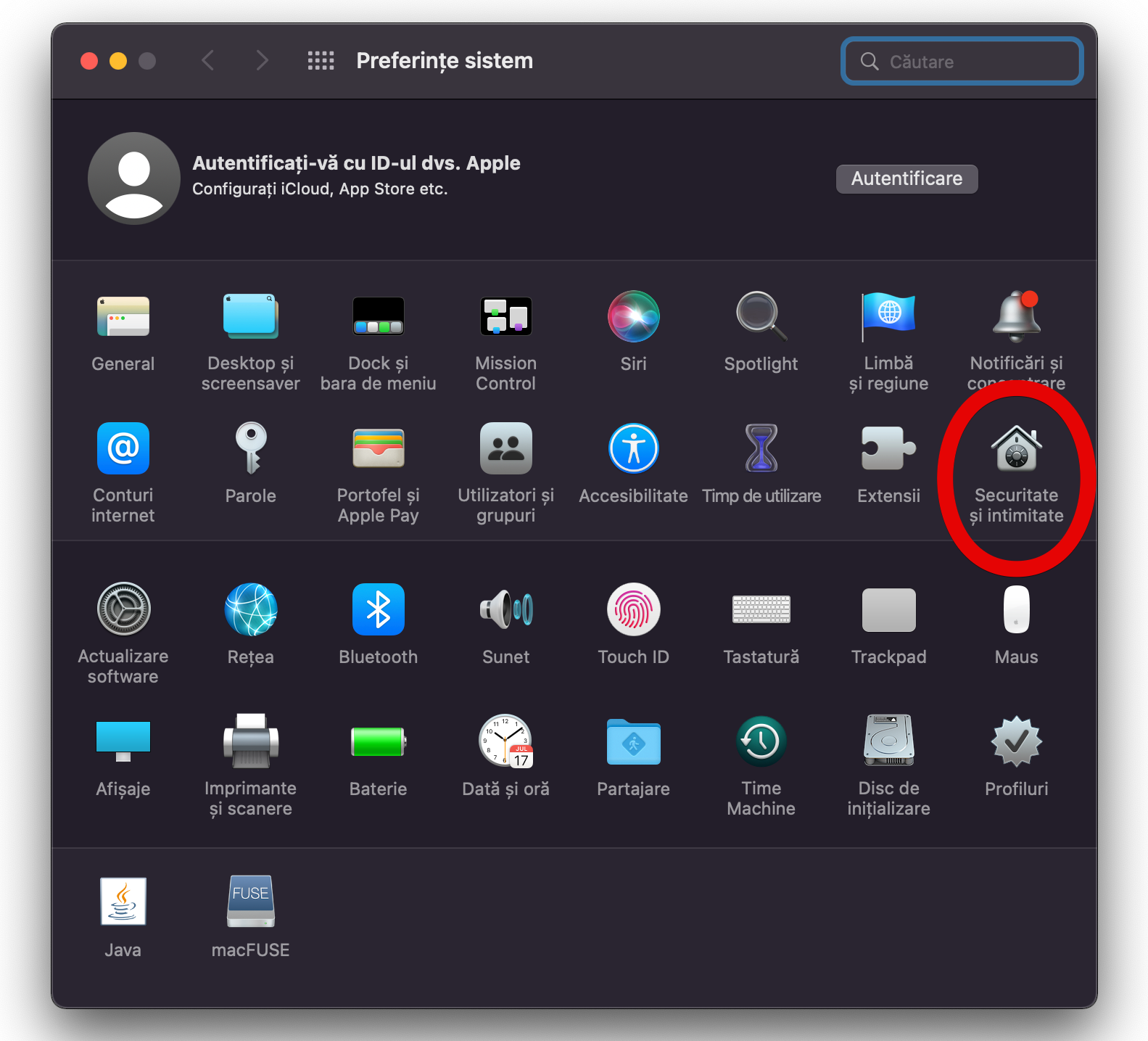Click 'Autentificați-vă cu ID-ul dvs. Apple' text
This screenshot has height=1041, width=1148.
point(356,162)
